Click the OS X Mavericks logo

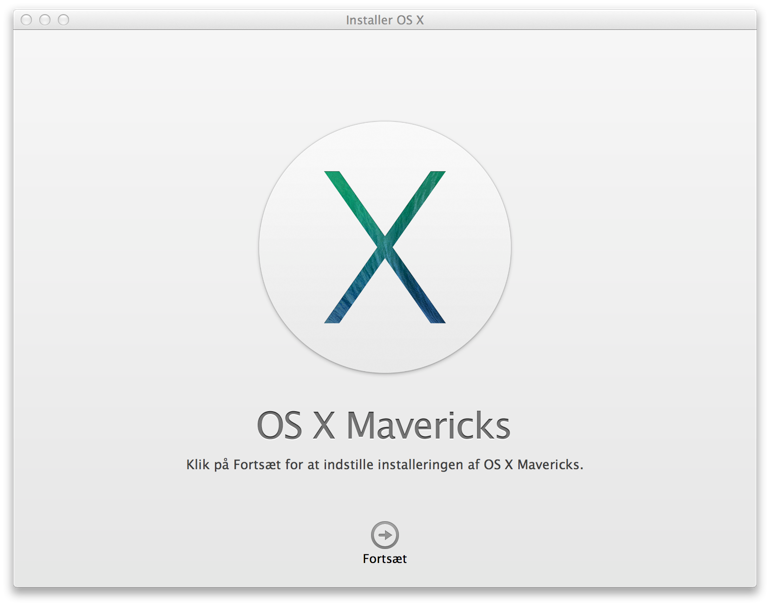pos(385,247)
